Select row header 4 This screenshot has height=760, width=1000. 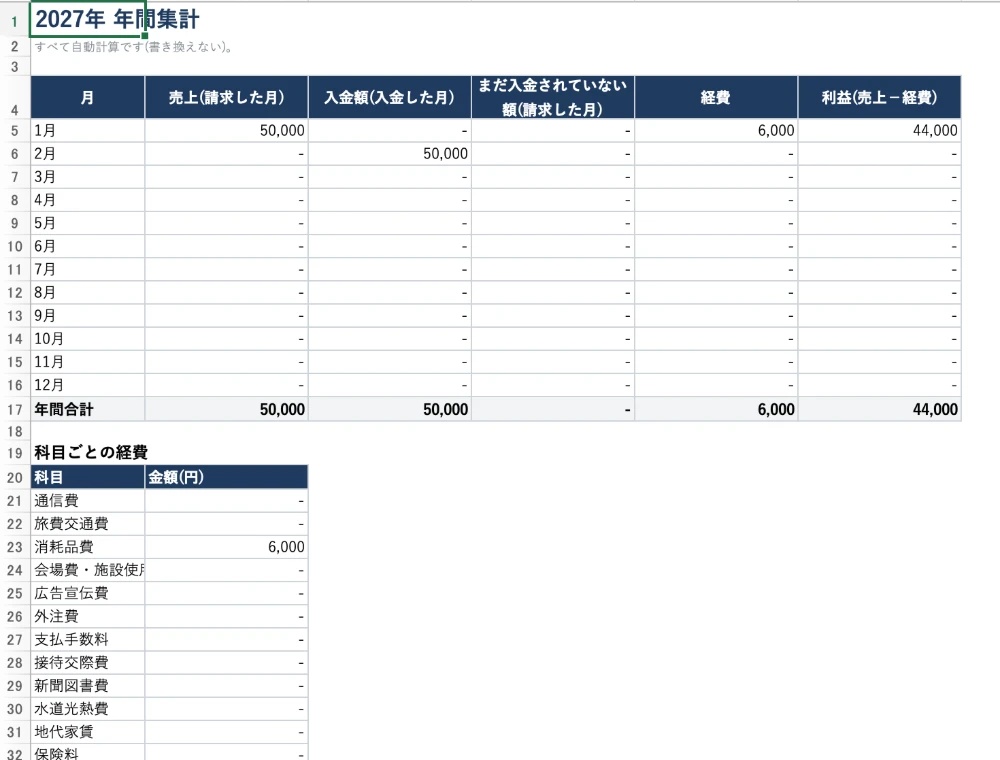pyautogui.click(x=15, y=98)
